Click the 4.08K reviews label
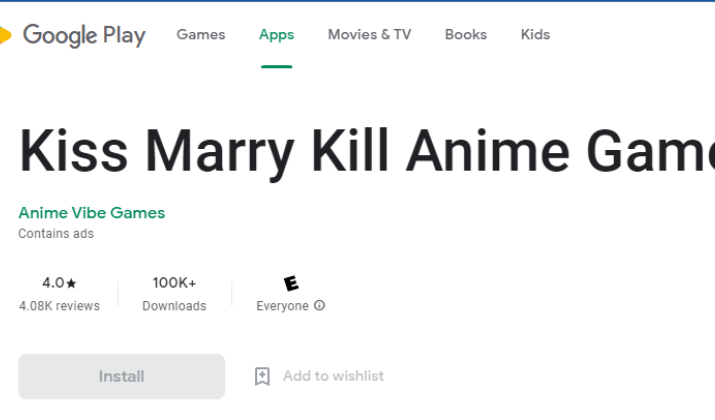The width and height of the screenshot is (715, 420). coord(59,306)
